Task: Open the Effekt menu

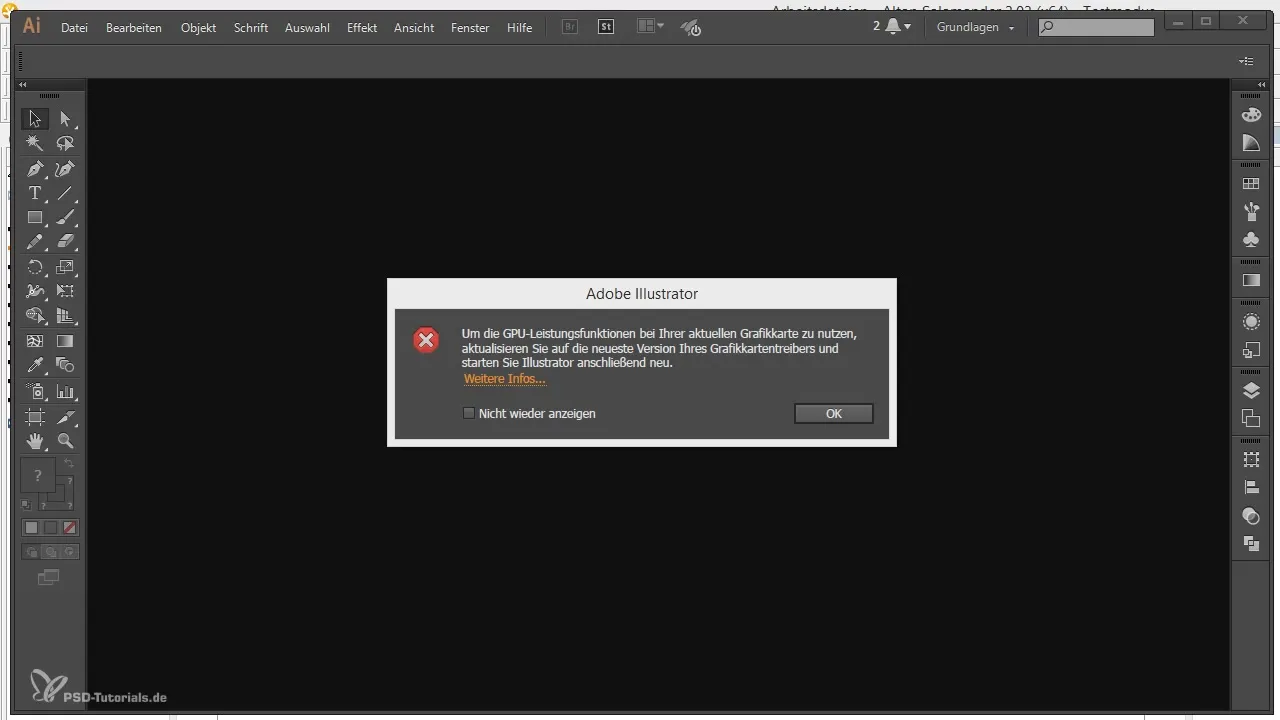Action: pos(362,28)
